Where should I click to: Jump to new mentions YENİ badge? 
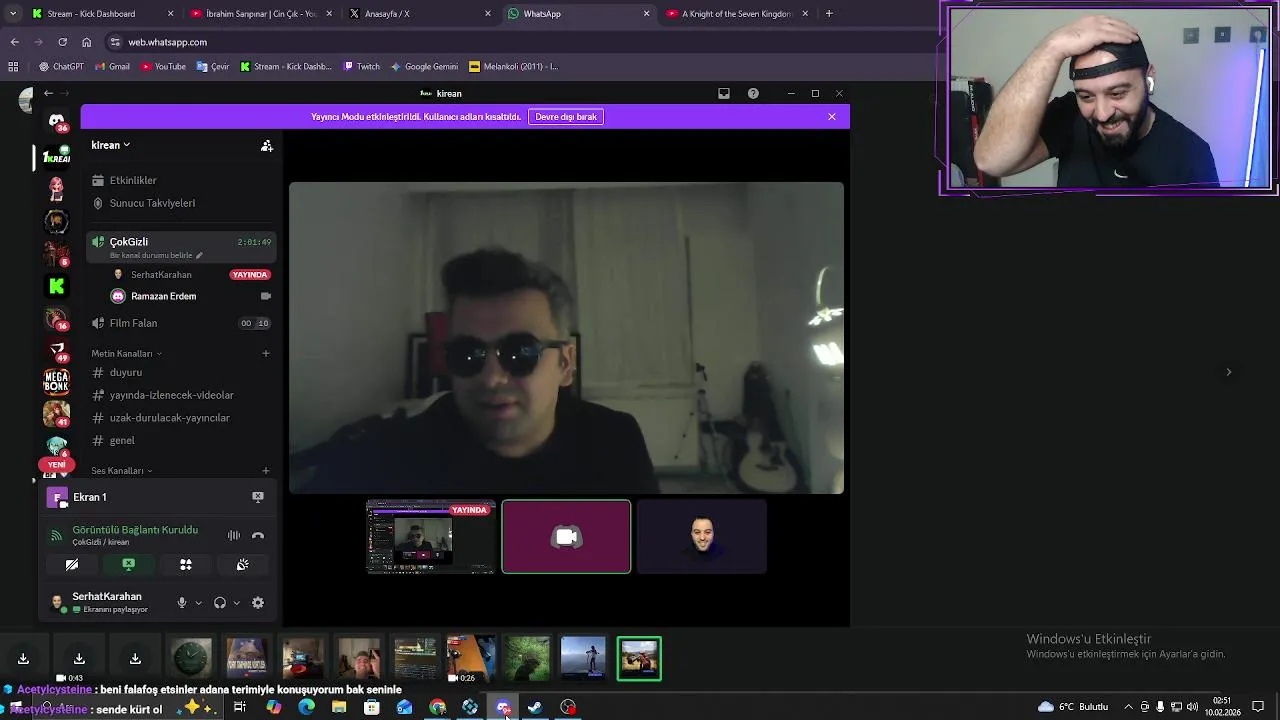click(x=57, y=465)
